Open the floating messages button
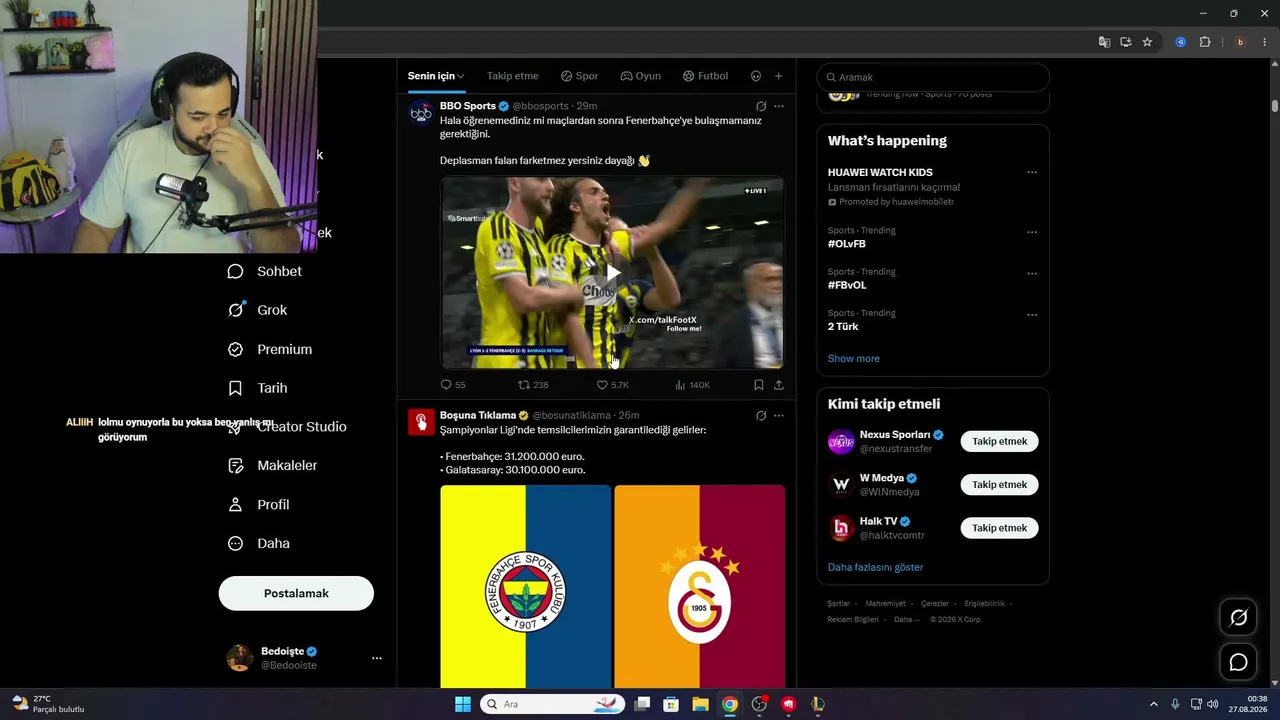 pyautogui.click(x=1238, y=662)
